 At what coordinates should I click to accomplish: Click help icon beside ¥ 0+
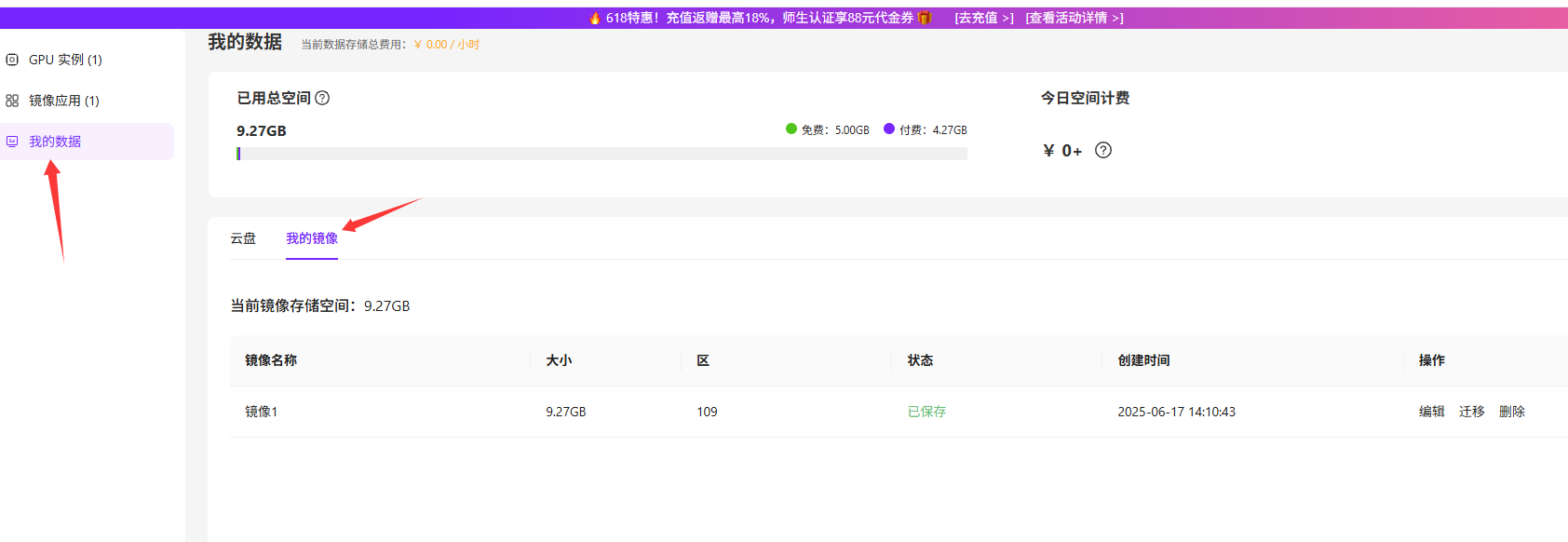1103,150
